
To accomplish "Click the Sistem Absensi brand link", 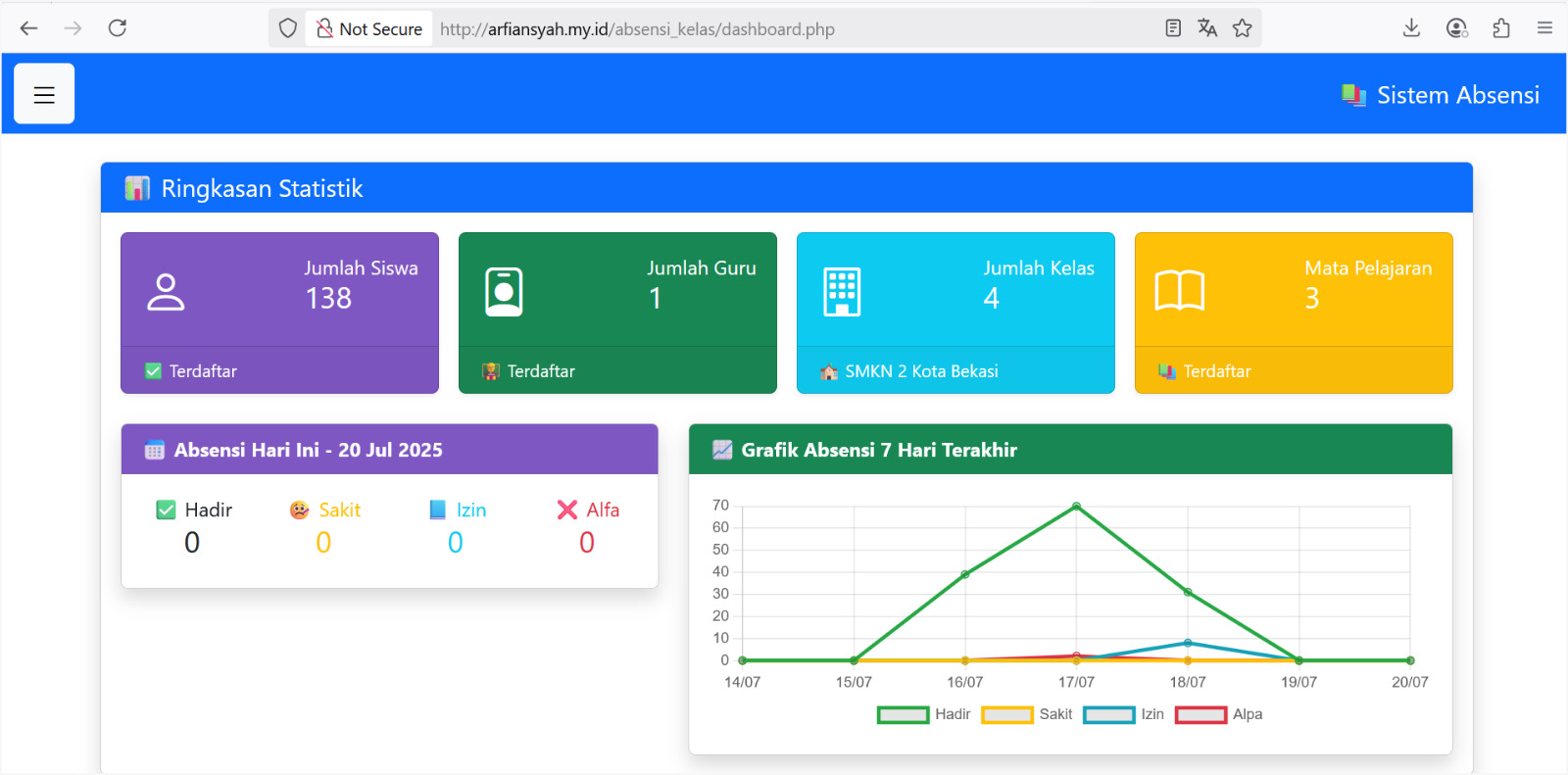I will tap(1441, 95).
